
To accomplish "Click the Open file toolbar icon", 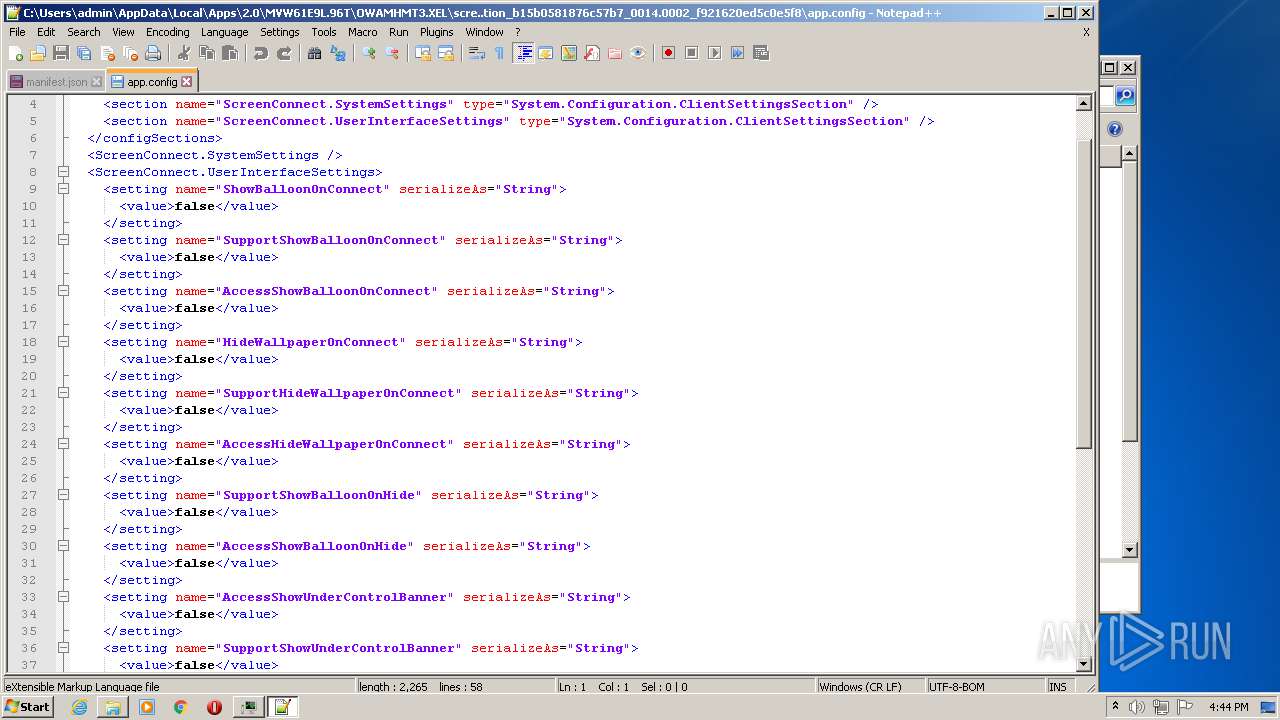I will tap(38, 53).
